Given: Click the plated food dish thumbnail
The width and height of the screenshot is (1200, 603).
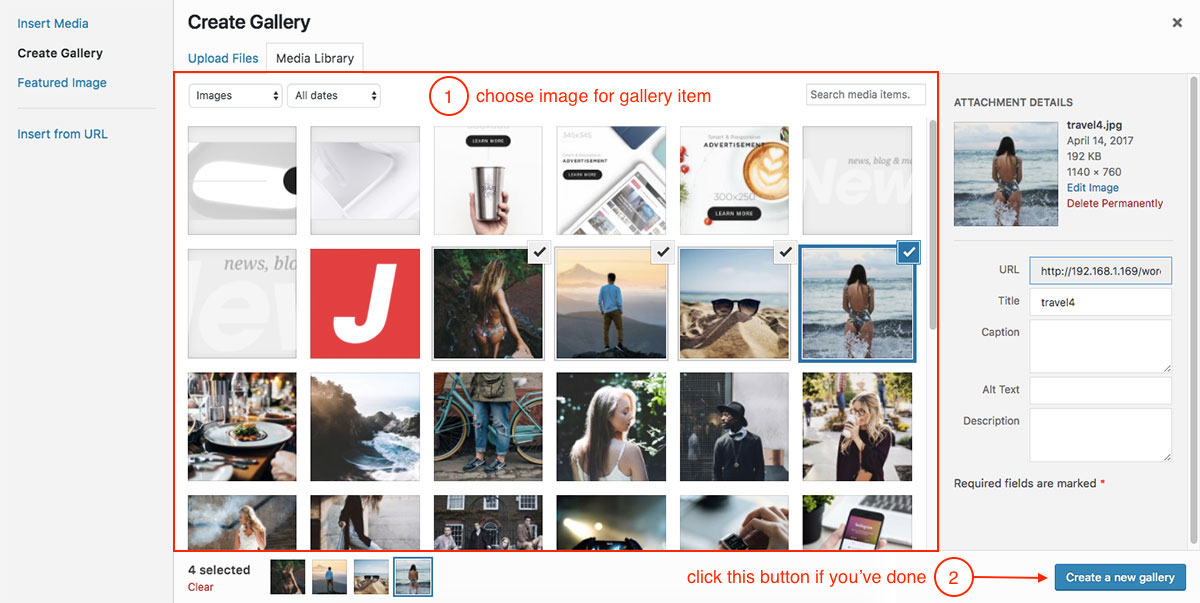Looking at the screenshot, I should pos(242,427).
